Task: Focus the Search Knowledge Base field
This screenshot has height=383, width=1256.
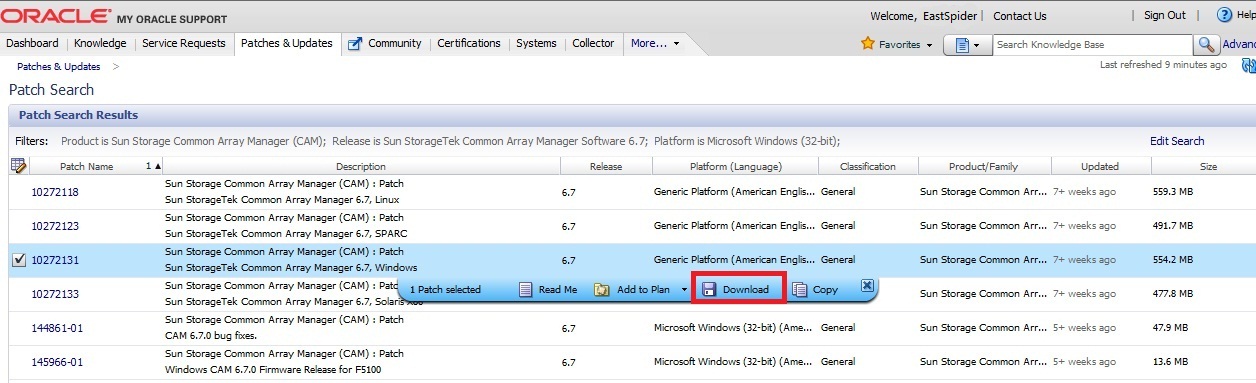Action: click(1092, 45)
